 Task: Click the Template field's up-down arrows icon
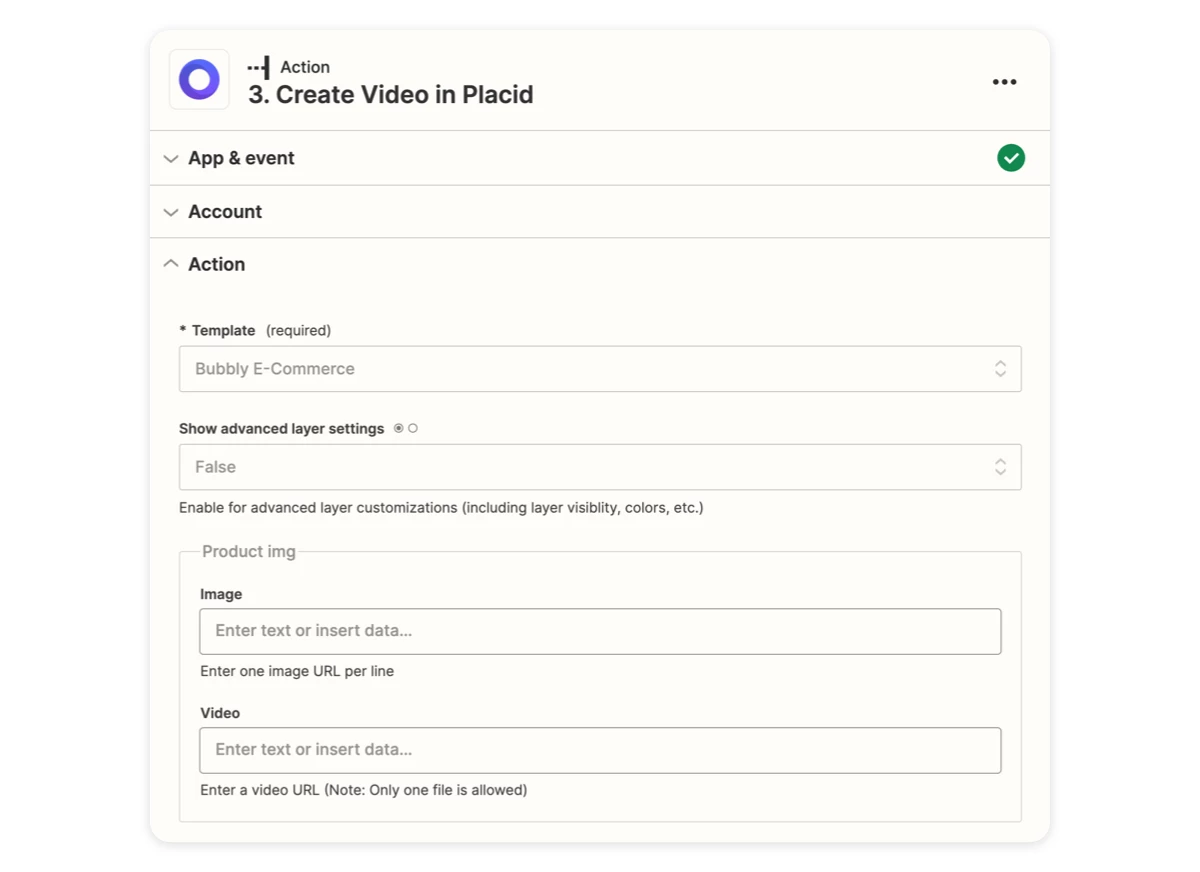(1000, 369)
